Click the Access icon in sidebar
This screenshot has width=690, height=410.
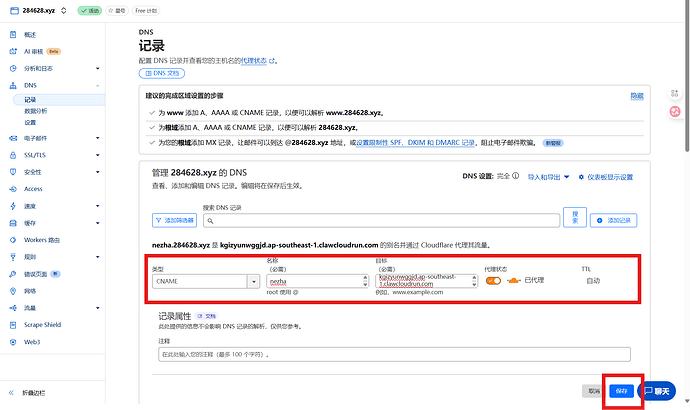click(x=13, y=189)
